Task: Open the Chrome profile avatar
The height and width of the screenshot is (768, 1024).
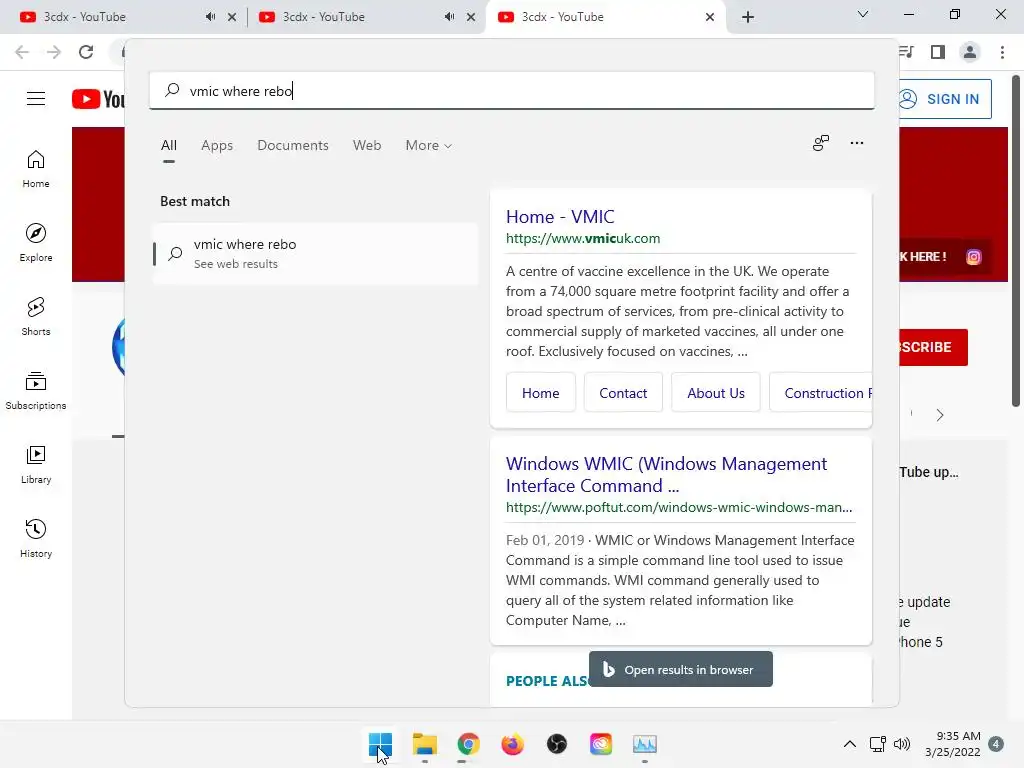Action: 970,52
